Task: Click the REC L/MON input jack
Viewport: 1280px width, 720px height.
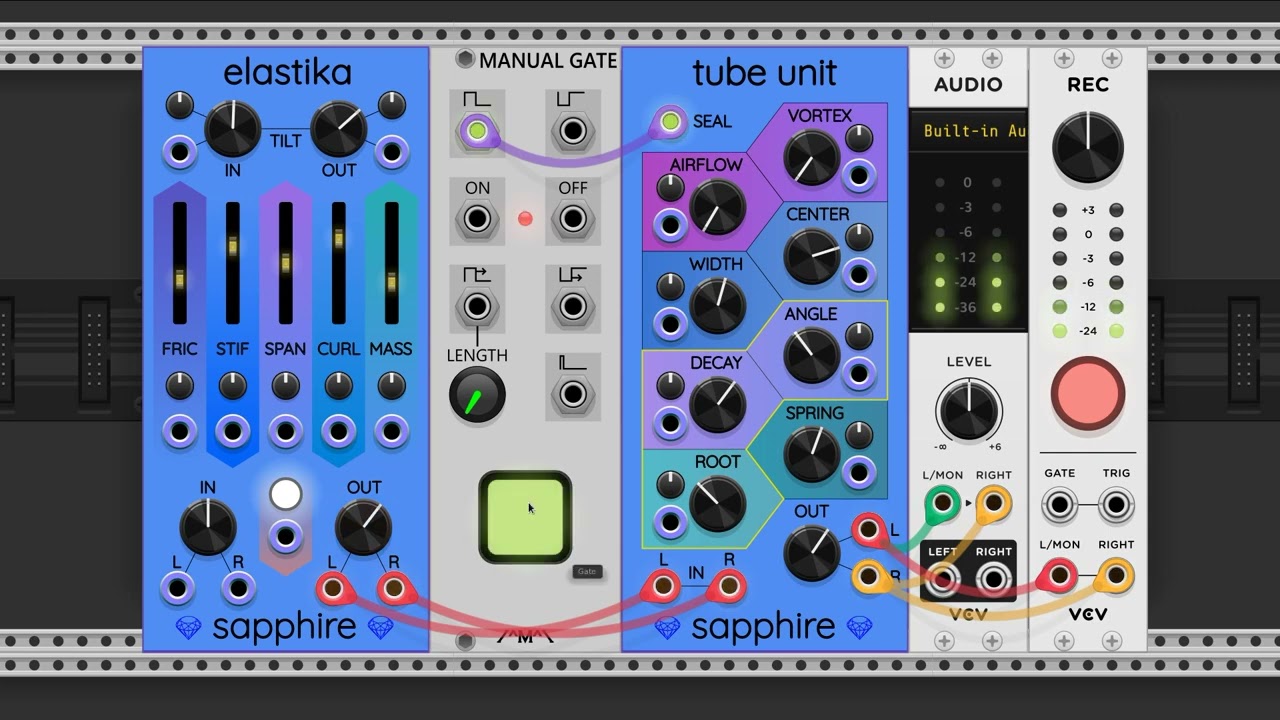Action: 1060,576
